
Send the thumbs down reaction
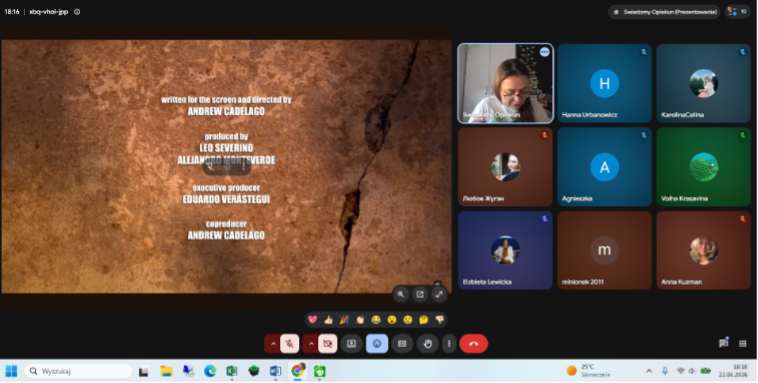(439, 320)
